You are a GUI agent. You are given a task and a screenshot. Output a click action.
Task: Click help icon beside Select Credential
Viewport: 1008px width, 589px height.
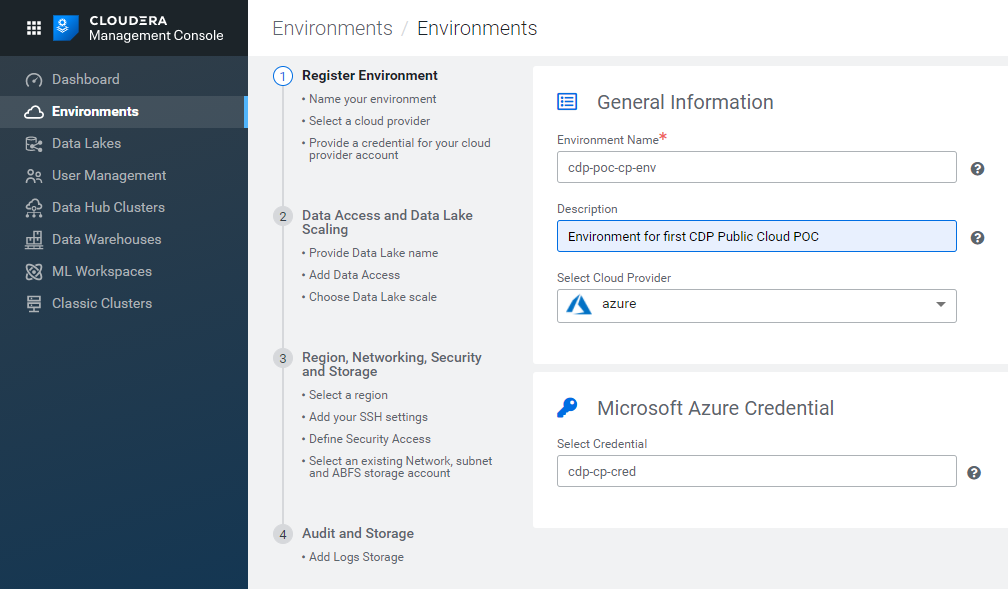pos(974,473)
